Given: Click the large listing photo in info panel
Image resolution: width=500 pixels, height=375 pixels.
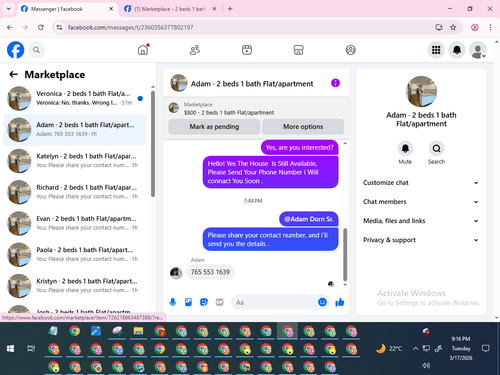Looking at the screenshot, I should tap(421, 92).
